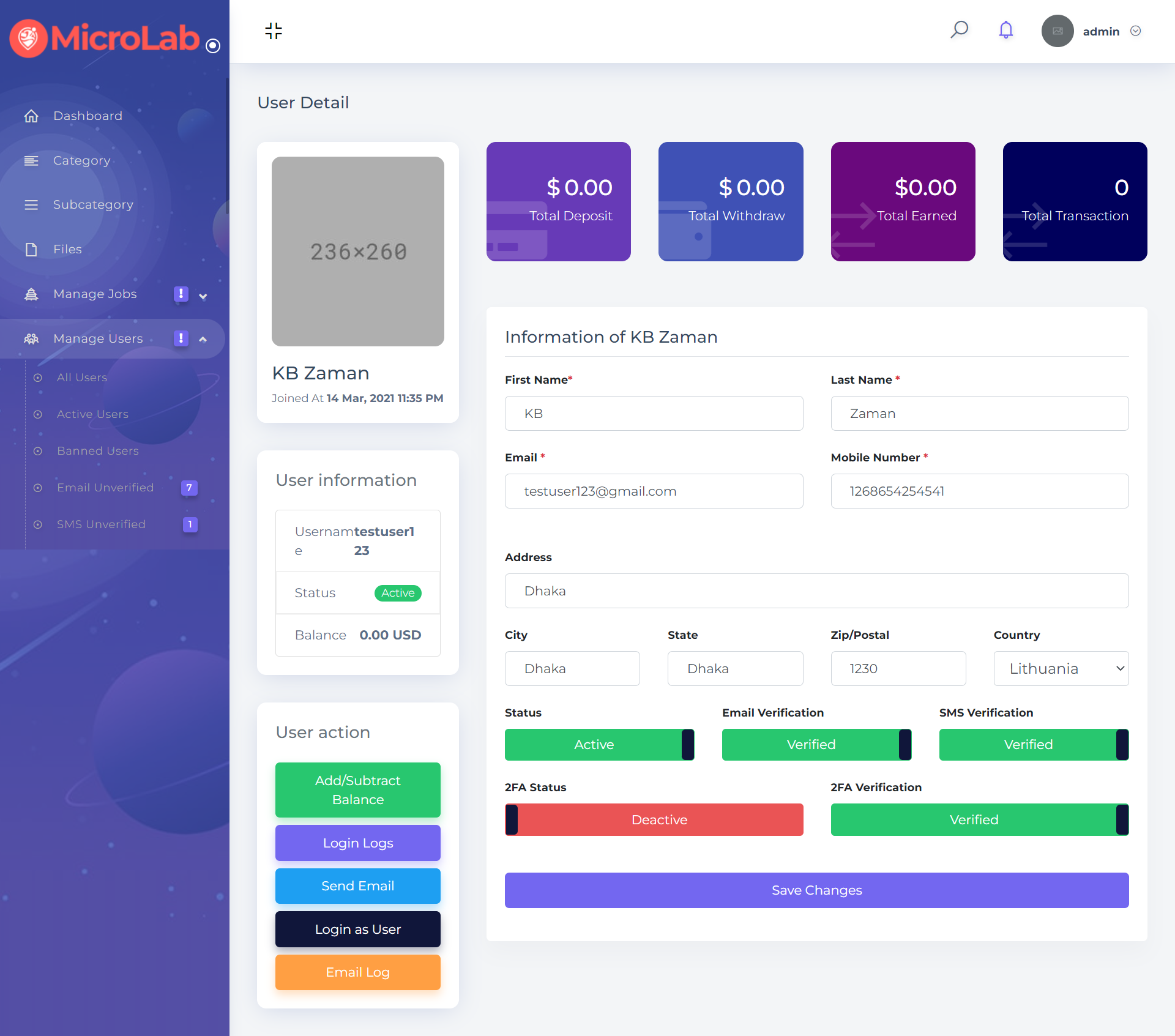Open the Email Unverified users submenu
Screen dimensions: 1175x1036
[x=105, y=488]
